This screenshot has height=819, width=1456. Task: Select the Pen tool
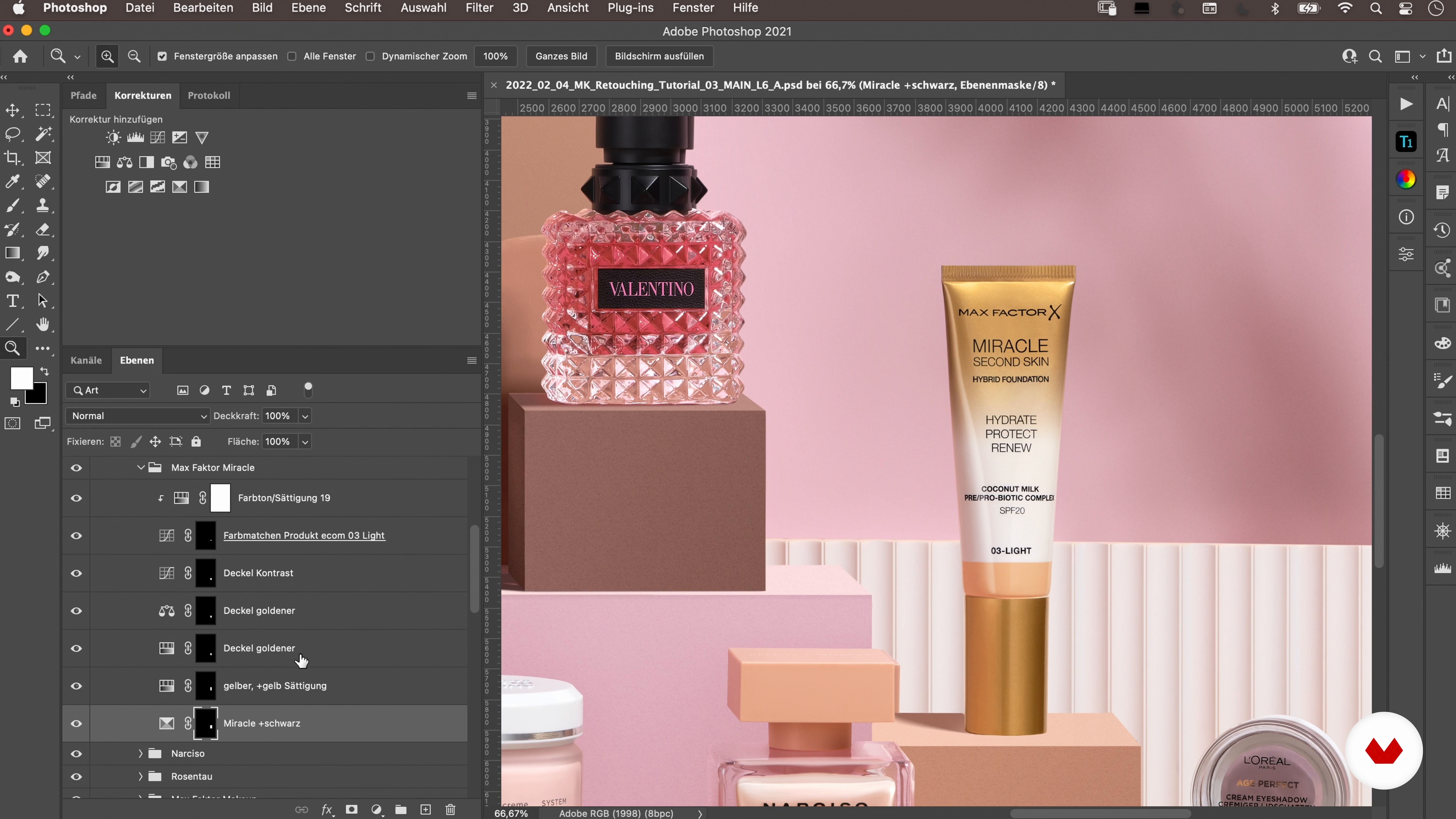[x=43, y=276]
